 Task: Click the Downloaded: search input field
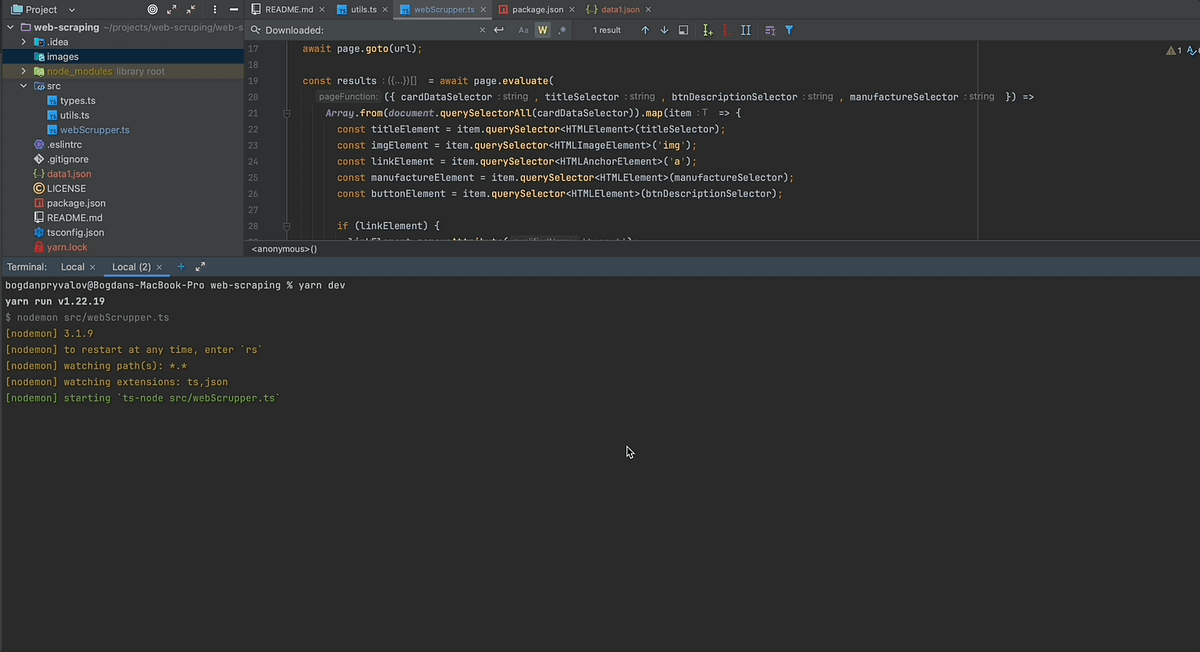tap(370, 30)
